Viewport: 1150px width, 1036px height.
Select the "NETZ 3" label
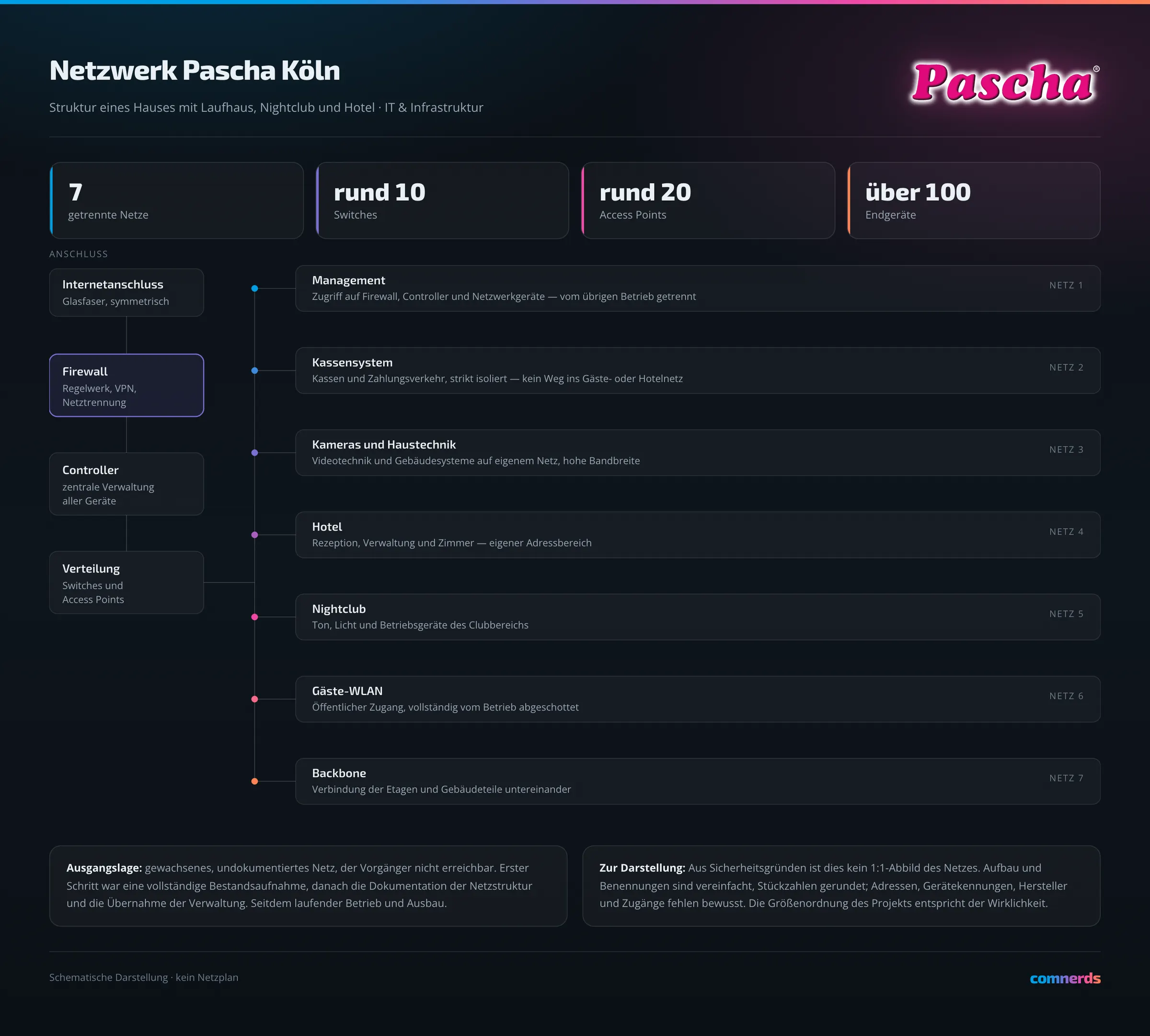pyautogui.click(x=1066, y=449)
